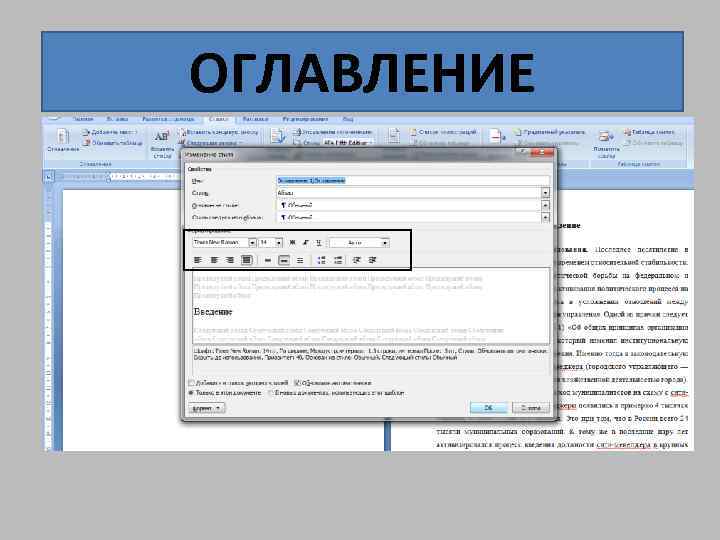This screenshot has height=540, width=720.
Task: Click Вставить концевую сноску
Action: (218, 132)
